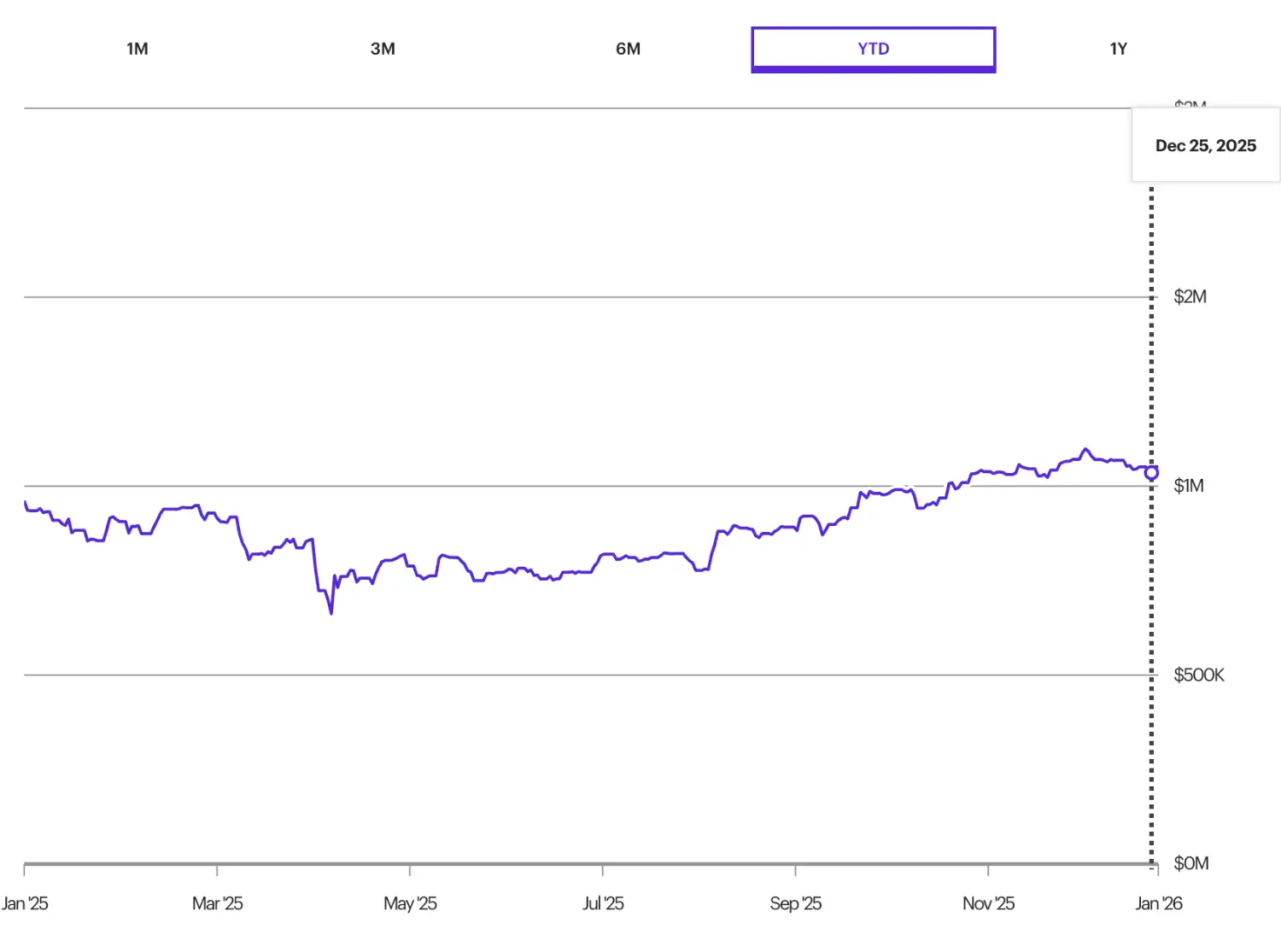The image size is (1281, 952).
Task: Select the $500K y-axis label
Action: click(1198, 675)
